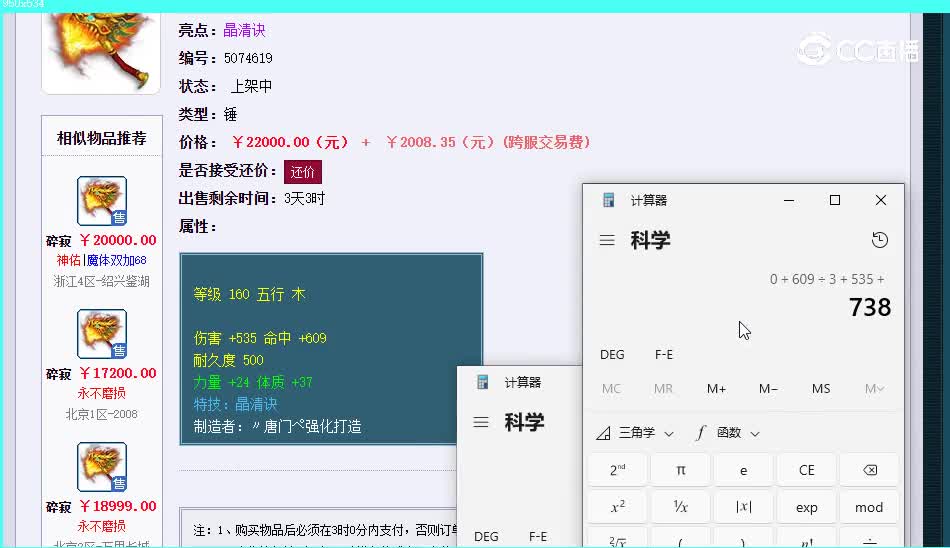Click the 永不磨损 tag under ¥17200.00

pyautogui.click(x=101, y=393)
